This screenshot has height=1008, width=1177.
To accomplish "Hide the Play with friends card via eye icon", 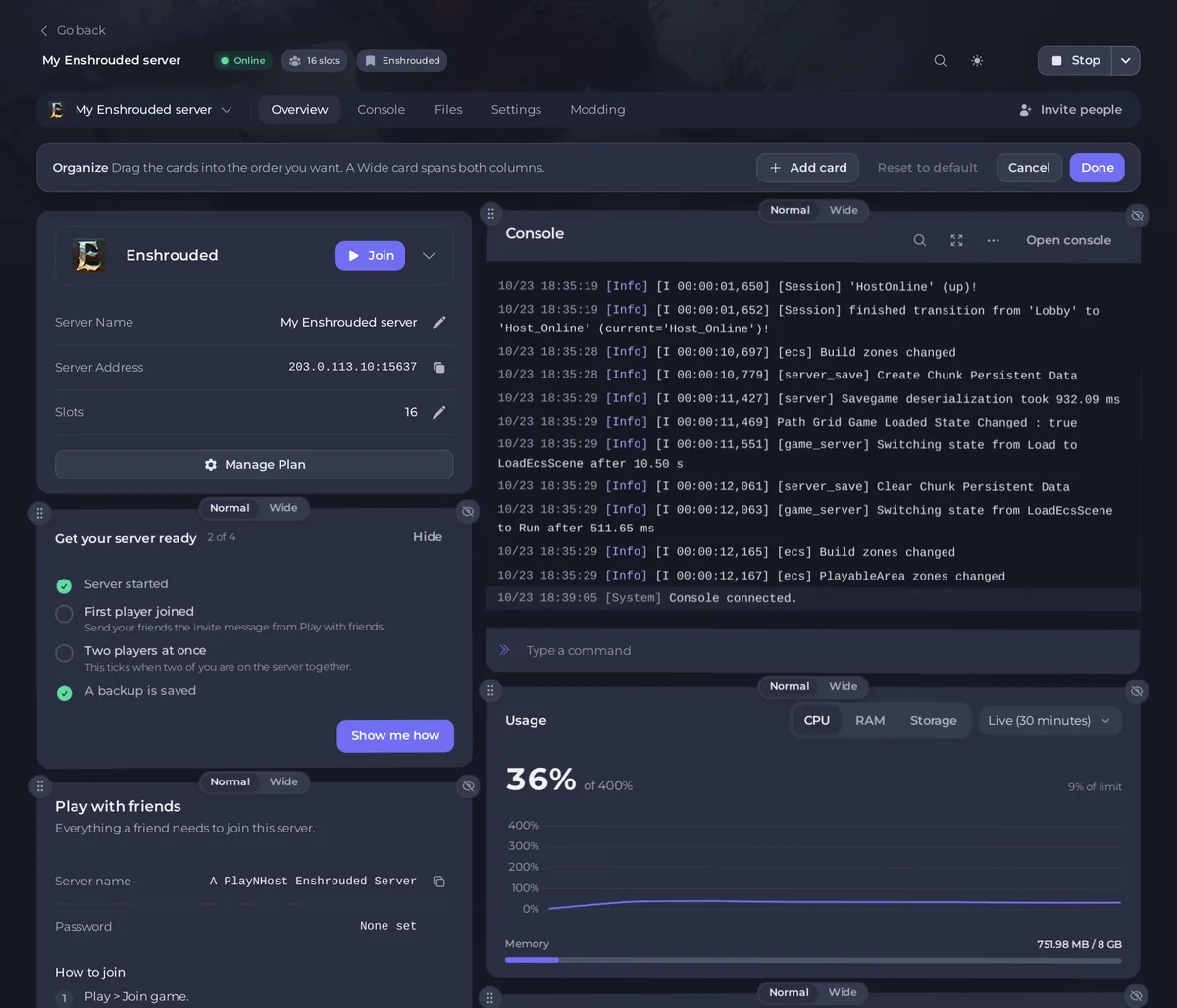I will coord(468,786).
